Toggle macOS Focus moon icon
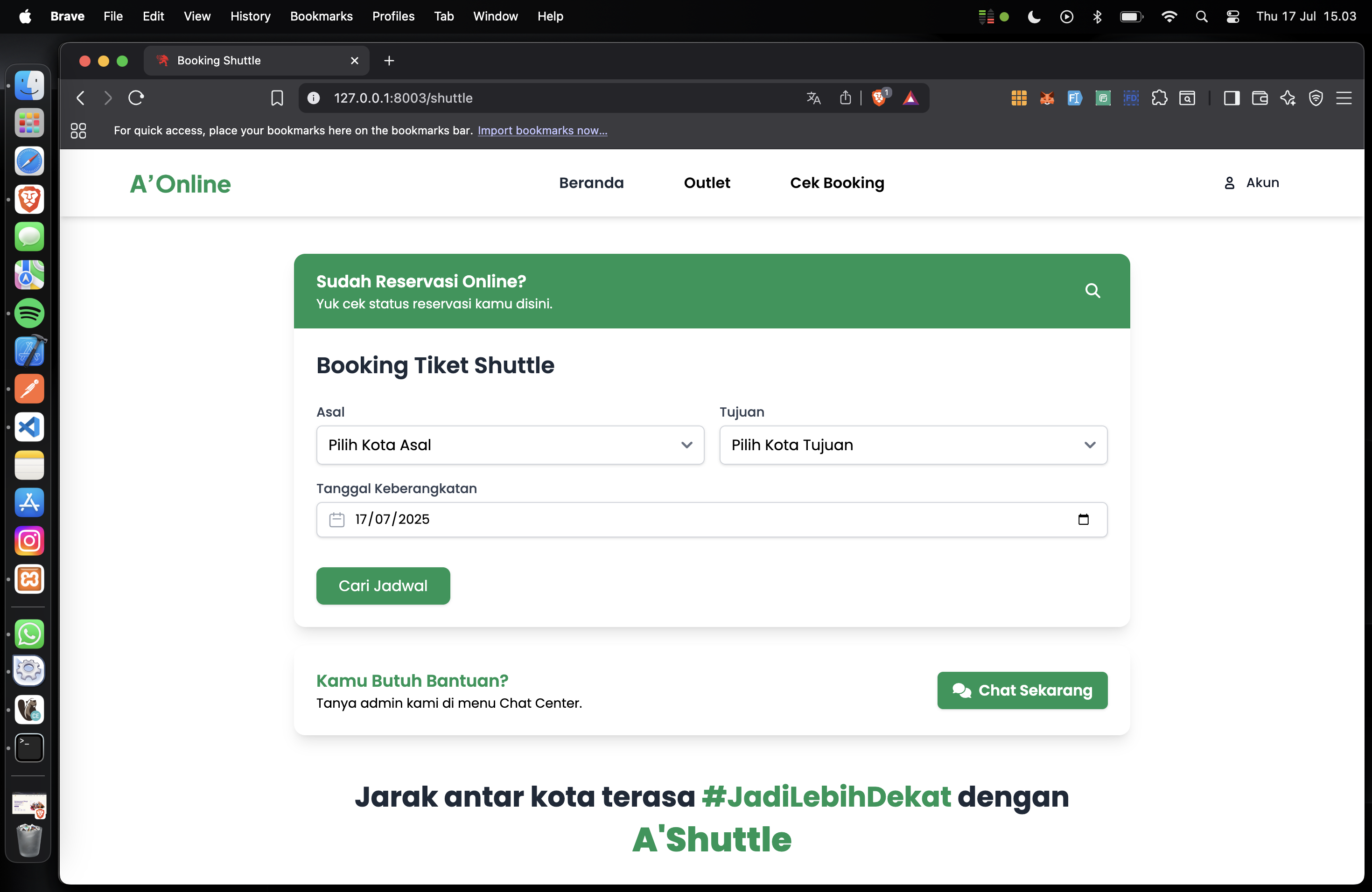The image size is (1372, 892). (x=1034, y=17)
